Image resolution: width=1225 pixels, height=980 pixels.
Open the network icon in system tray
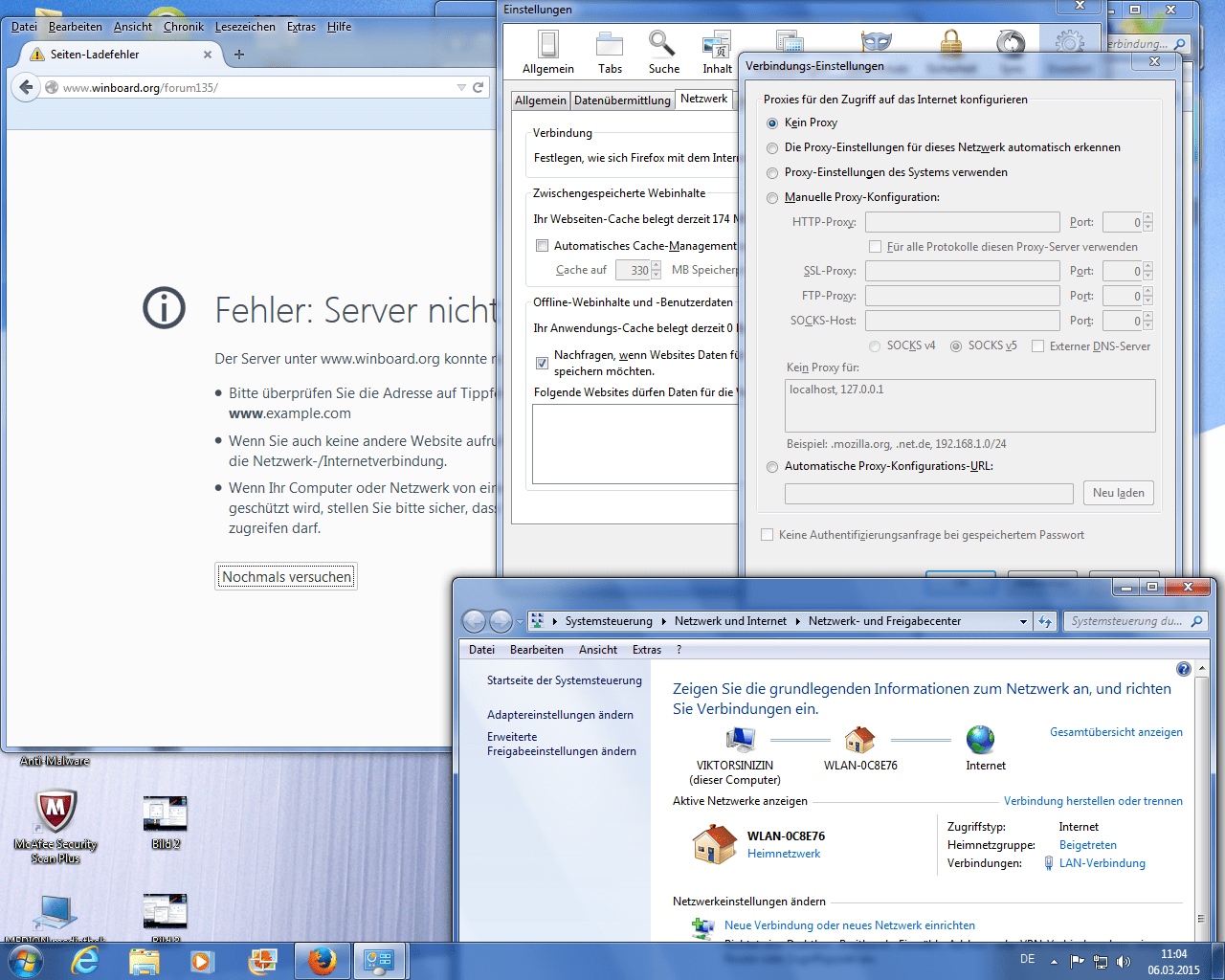[x=1101, y=962]
